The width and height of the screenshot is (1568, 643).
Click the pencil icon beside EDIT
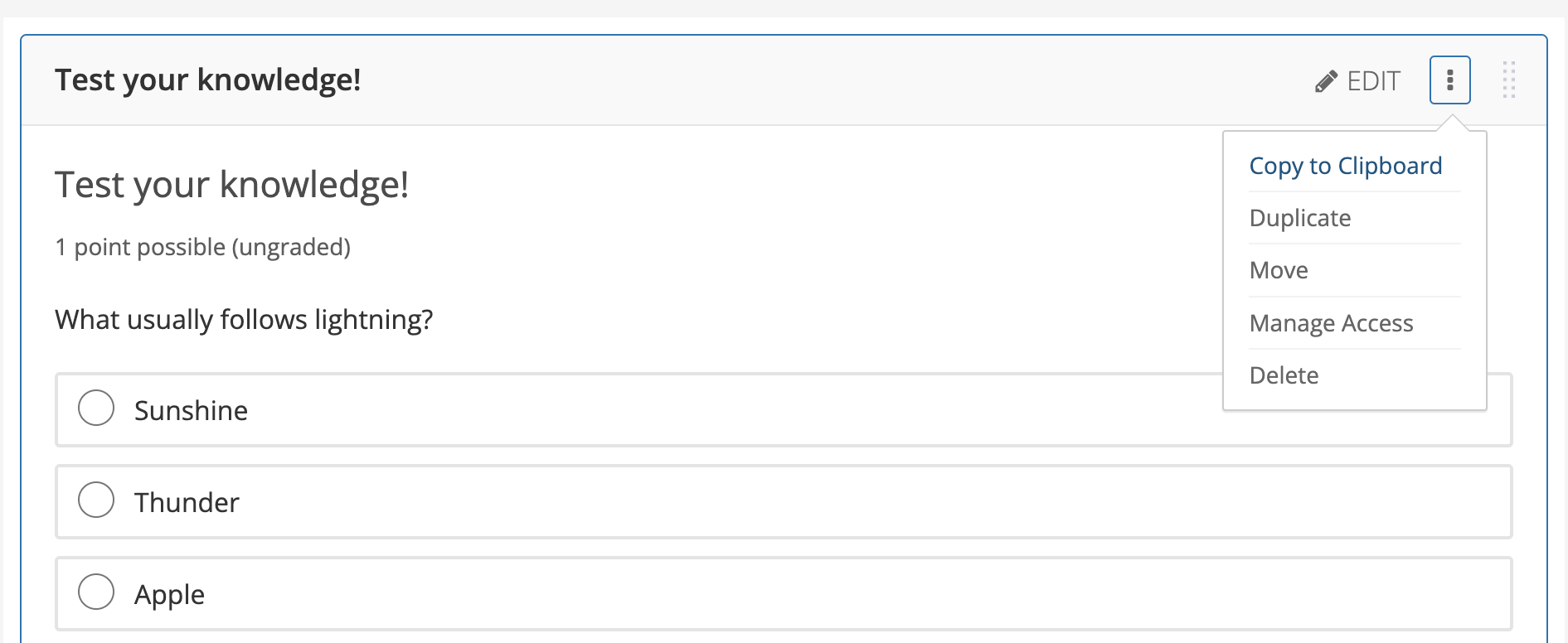(x=1326, y=81)
